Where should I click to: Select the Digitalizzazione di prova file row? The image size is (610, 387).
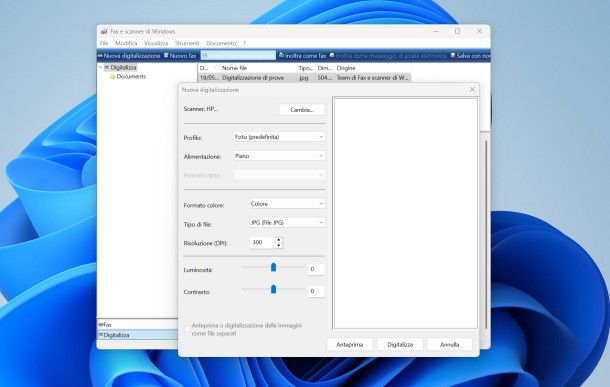pos(305,77)
